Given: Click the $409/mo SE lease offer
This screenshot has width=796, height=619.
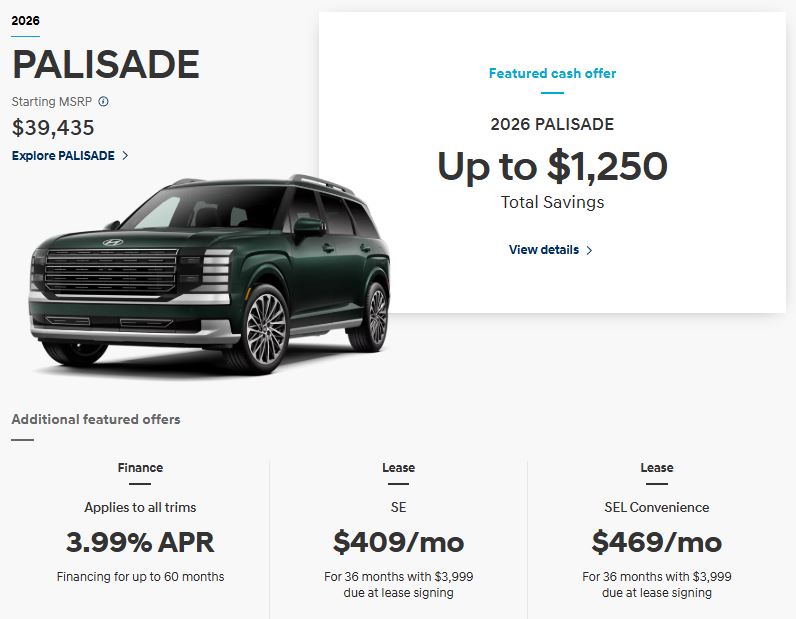Looking at the screenshot, I should pos(398,542).
